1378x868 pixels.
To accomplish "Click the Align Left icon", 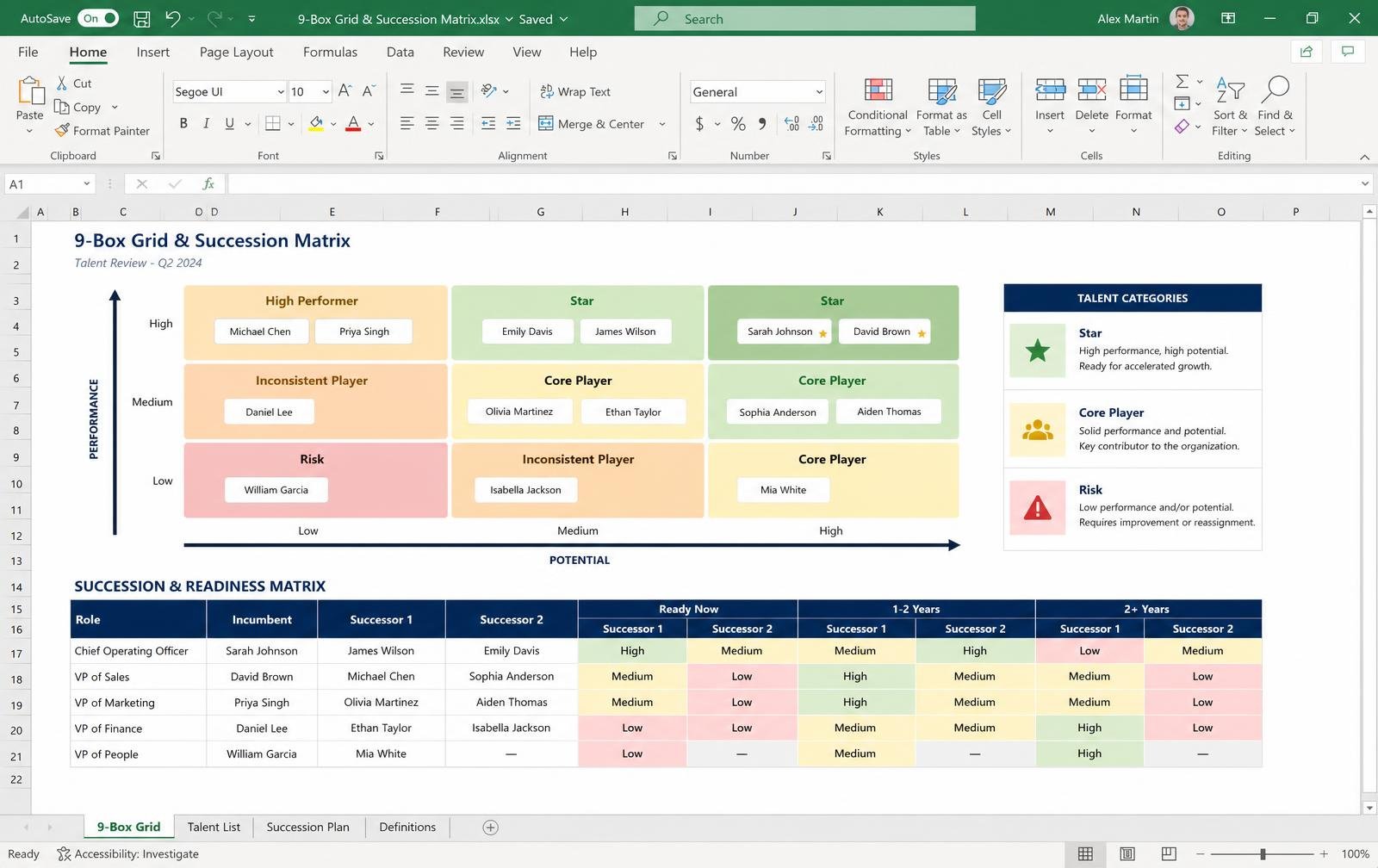I will click(407, 123).
